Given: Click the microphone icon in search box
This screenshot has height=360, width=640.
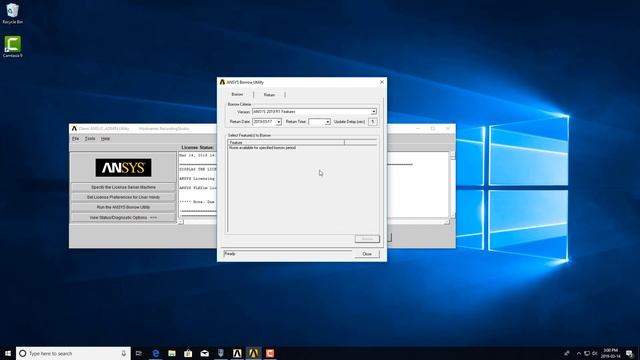Looking at the screenshot, I should click(124, 353).
